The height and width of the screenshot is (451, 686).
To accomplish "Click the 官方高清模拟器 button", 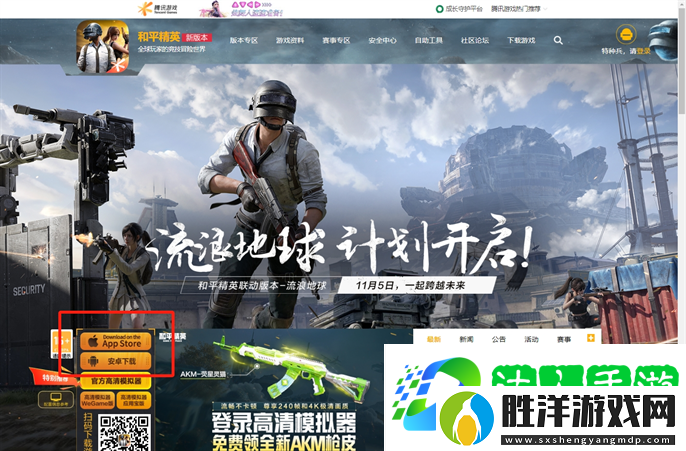I will 116,381.
